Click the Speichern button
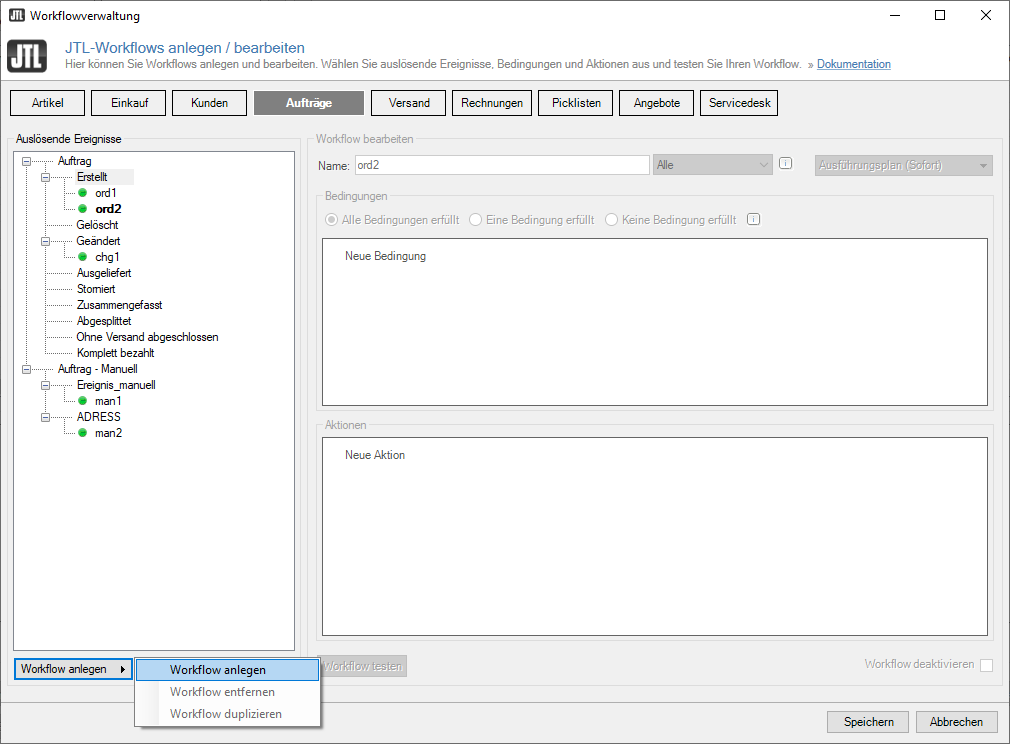Viewport: 1010px width, 744px height. 868,722
